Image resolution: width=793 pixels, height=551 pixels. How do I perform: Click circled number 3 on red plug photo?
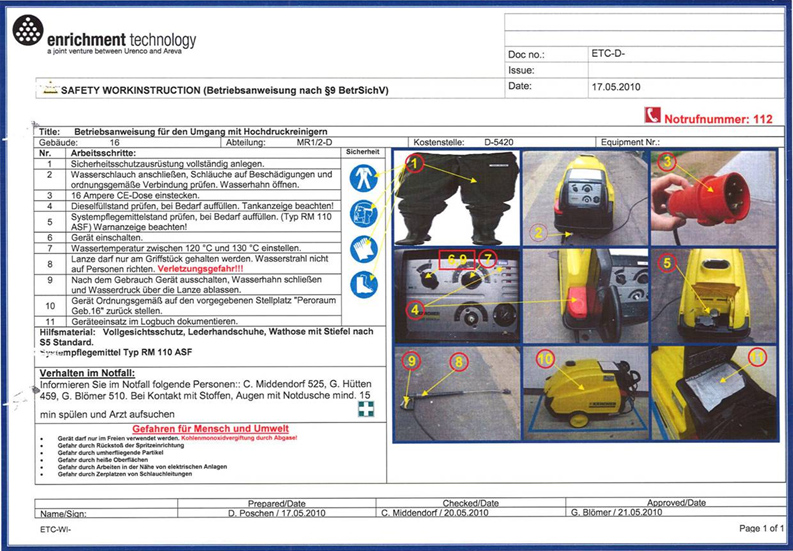click(669, 160)
